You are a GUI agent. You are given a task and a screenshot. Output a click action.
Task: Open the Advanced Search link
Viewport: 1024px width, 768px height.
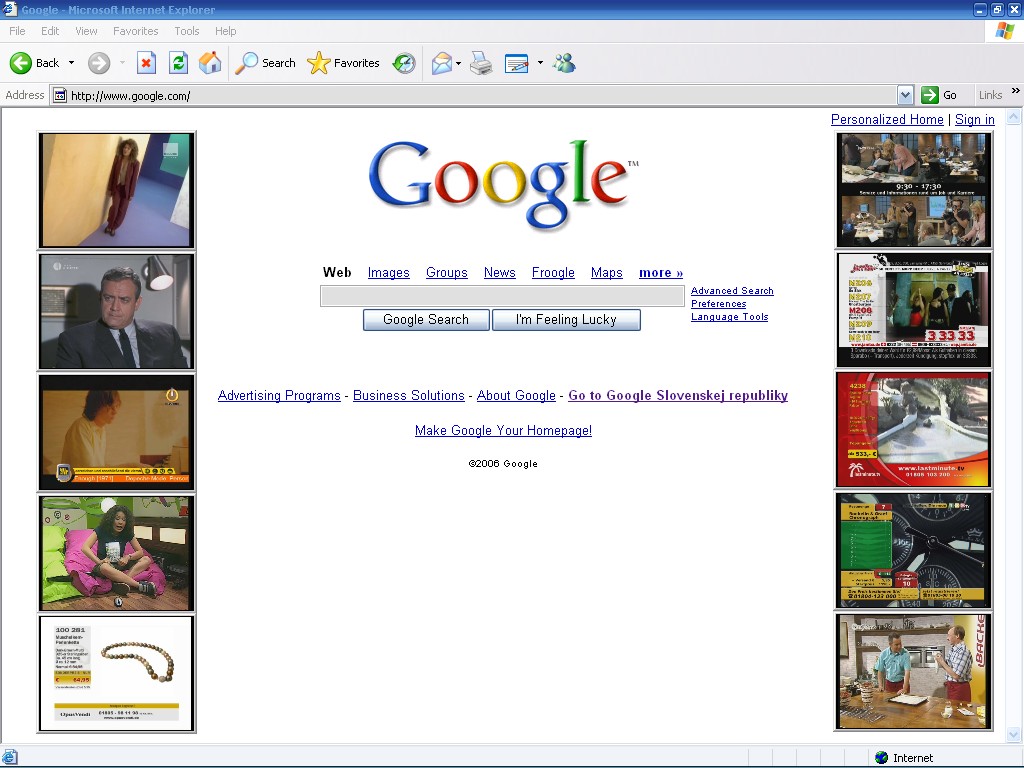[732, 291]
